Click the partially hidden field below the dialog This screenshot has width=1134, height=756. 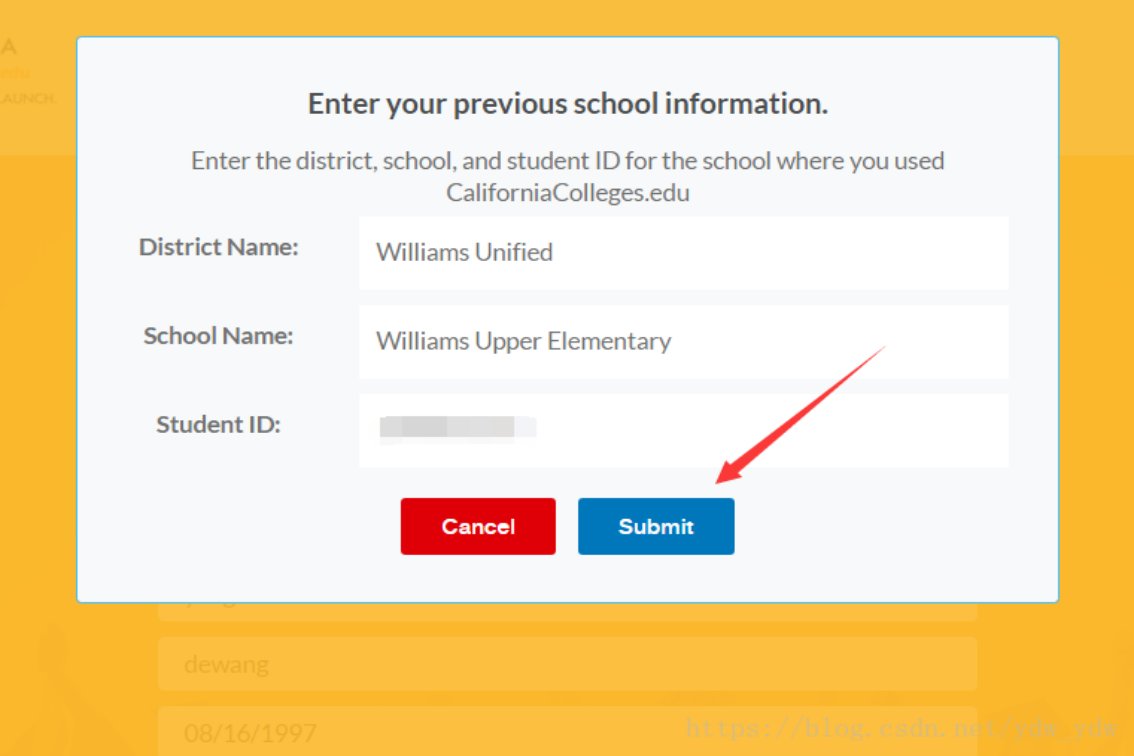(x=567, y=609)
